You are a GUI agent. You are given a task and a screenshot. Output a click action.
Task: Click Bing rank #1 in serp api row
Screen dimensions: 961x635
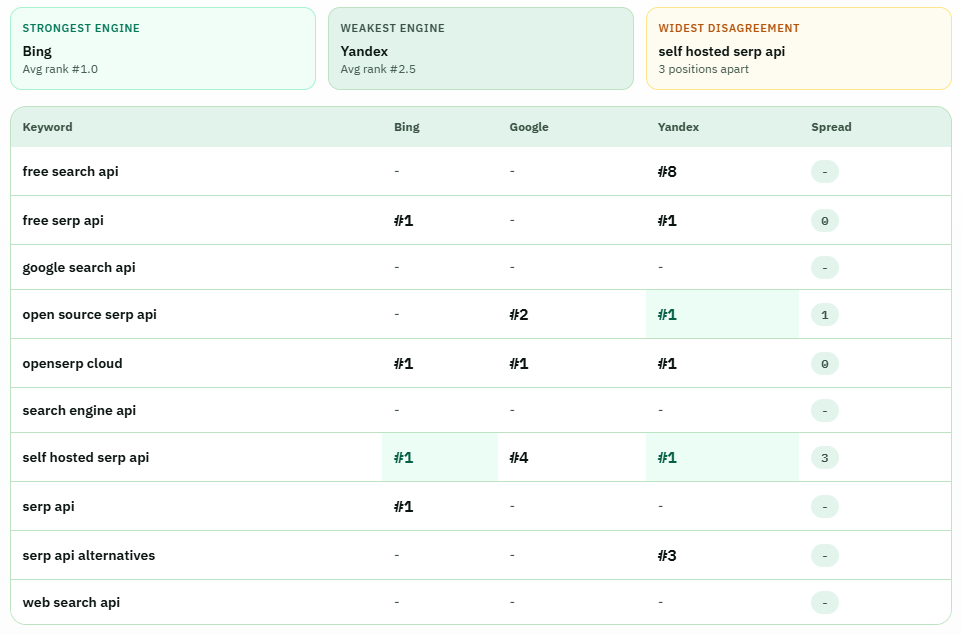tap(403, 506)
